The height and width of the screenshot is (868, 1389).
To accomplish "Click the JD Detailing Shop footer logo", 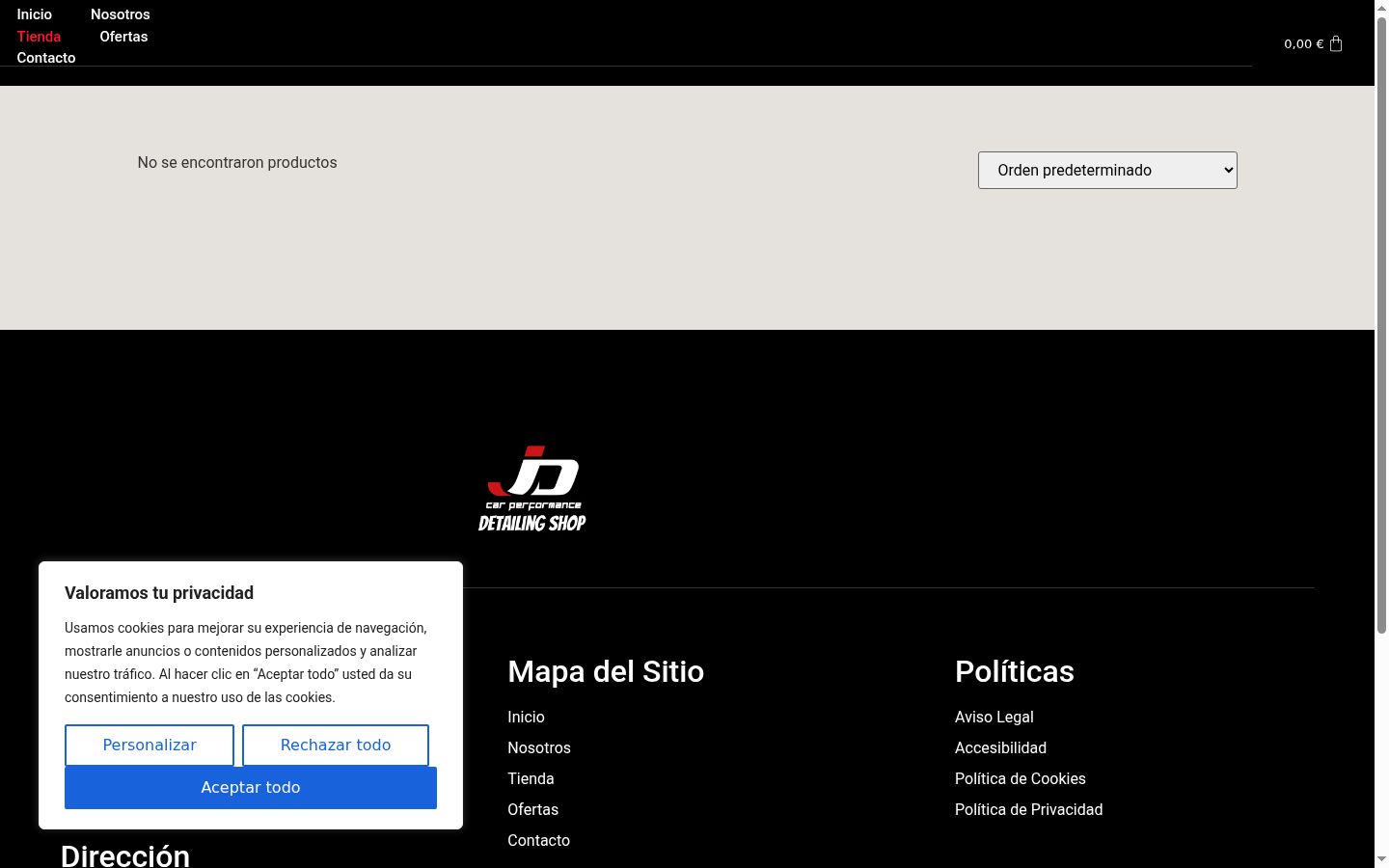I will [x=532, y=489].
